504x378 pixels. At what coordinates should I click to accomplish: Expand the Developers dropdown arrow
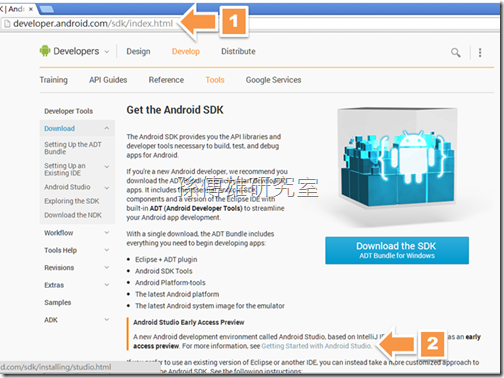tap(107, 52)
